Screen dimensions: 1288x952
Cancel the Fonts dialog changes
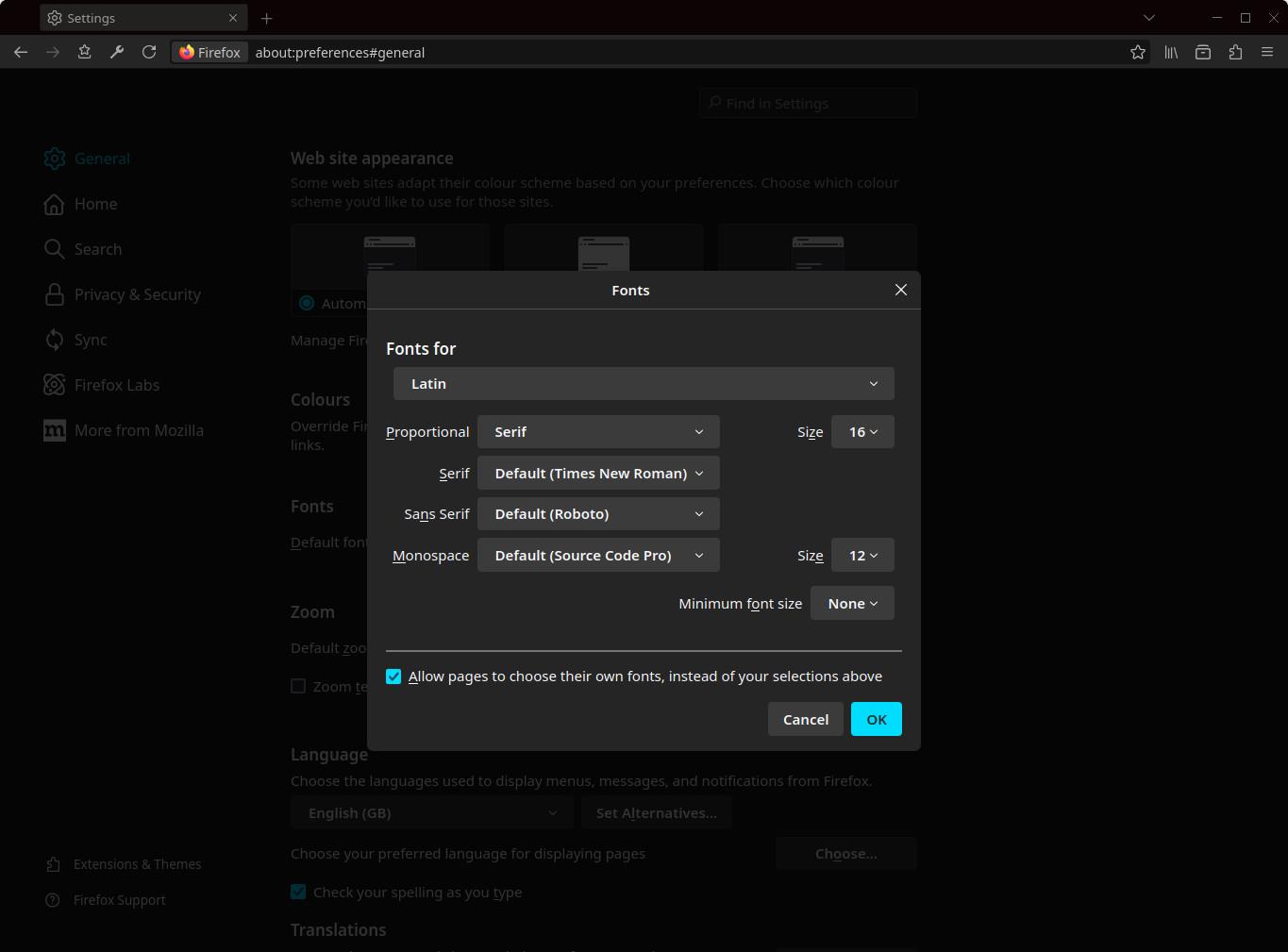click(805, 719)
